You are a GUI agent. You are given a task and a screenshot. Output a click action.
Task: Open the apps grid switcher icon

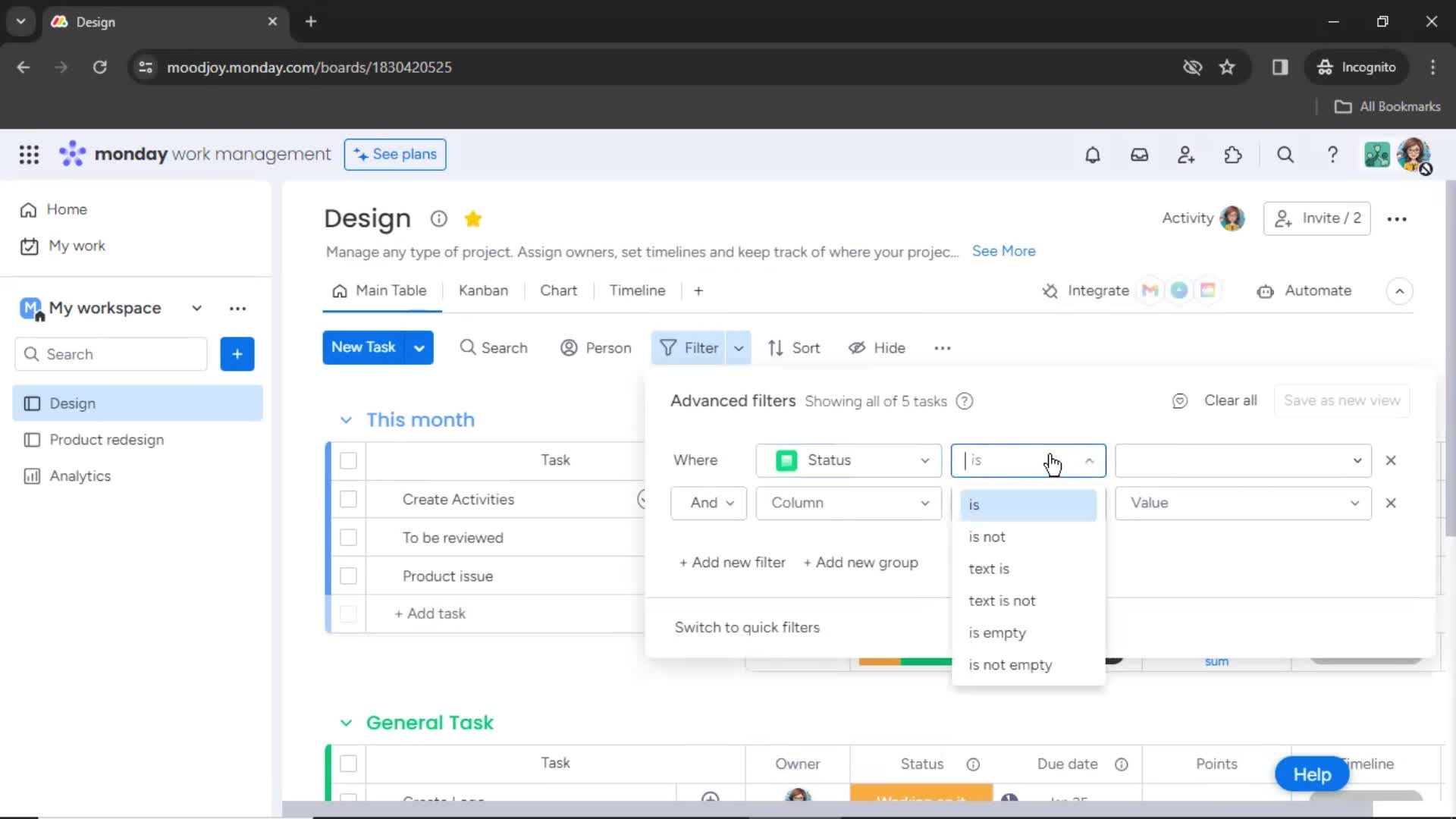click(29, 155)
